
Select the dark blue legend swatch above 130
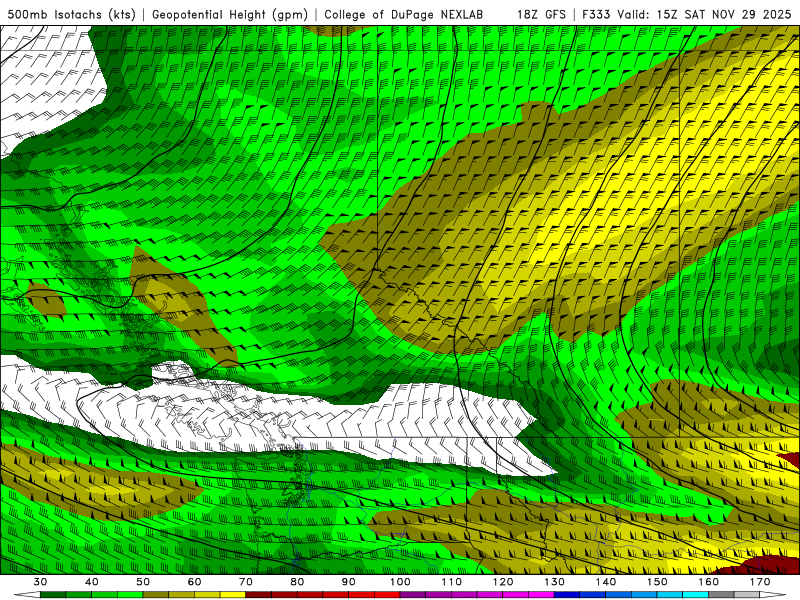point(567,595)
